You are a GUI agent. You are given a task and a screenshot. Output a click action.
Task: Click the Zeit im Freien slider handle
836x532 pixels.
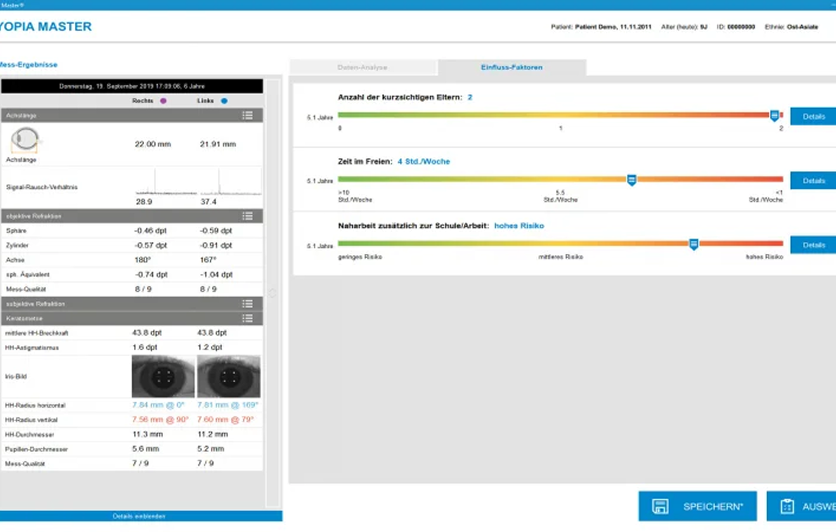tap(631, 180)
